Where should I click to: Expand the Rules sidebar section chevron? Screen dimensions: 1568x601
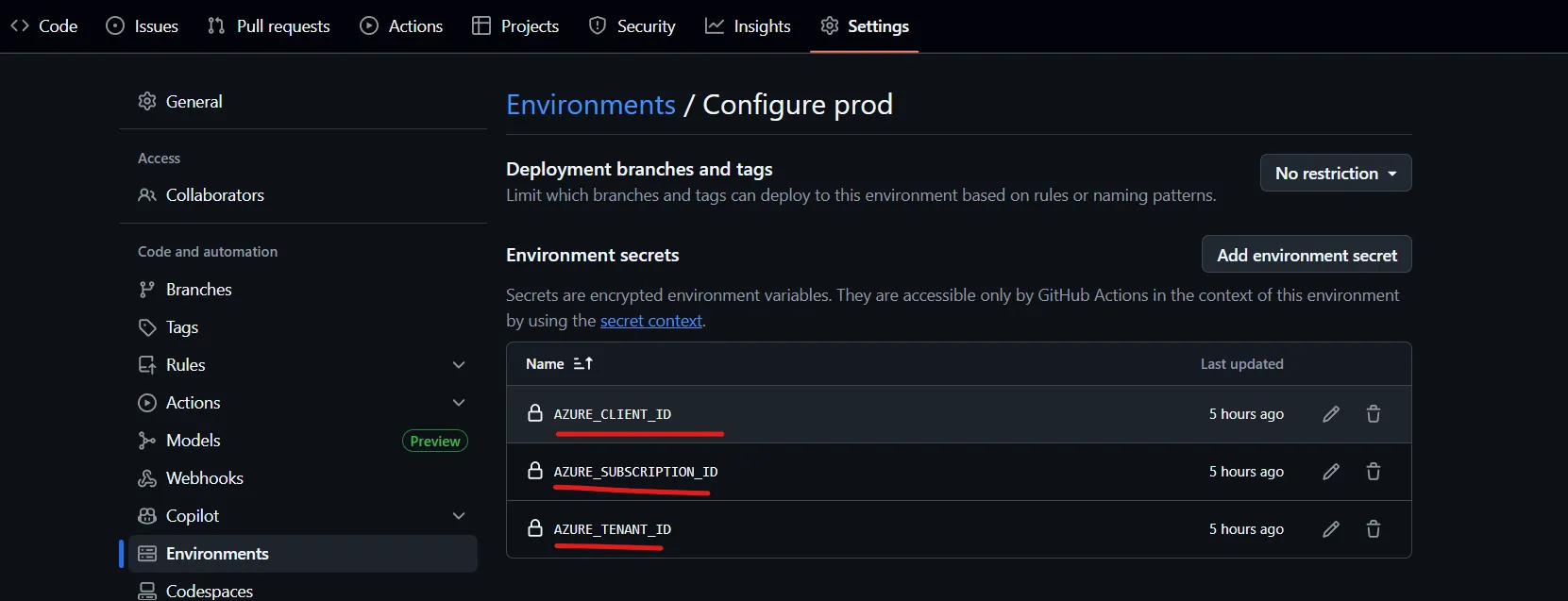coord(459,365)
